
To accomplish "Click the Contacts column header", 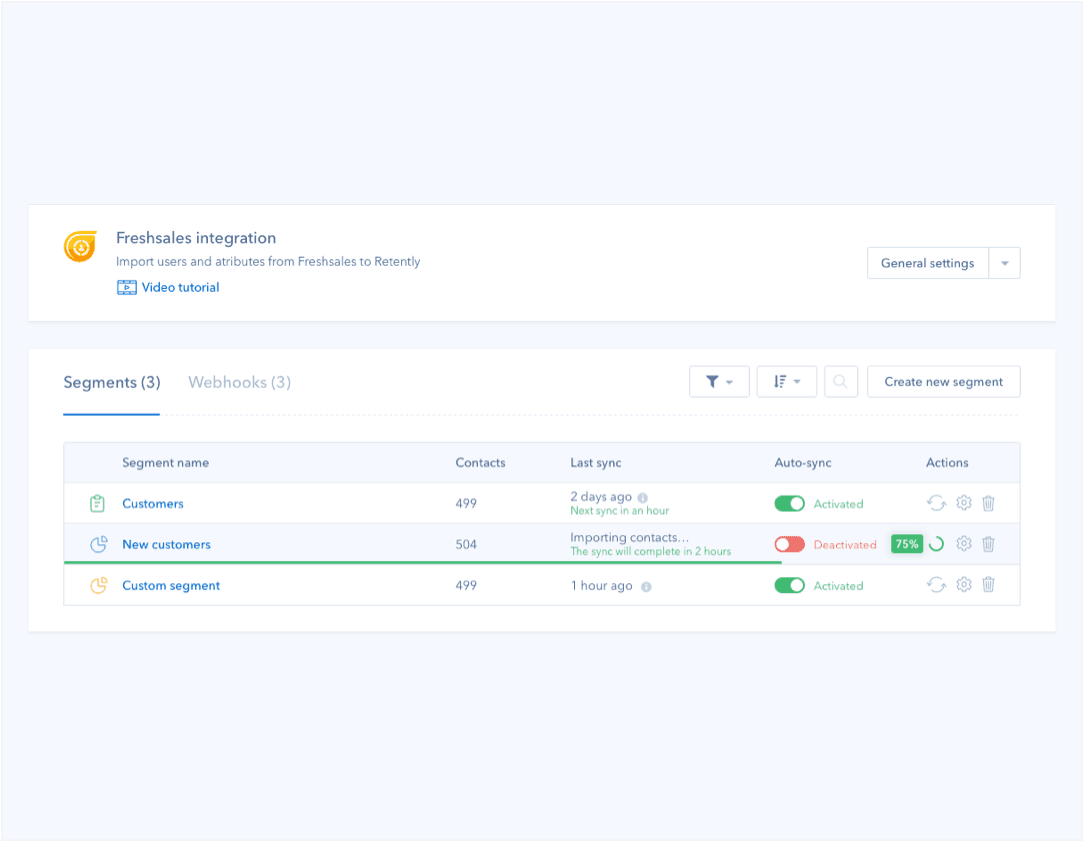I will pyautogui.click(x=480, y=462).
